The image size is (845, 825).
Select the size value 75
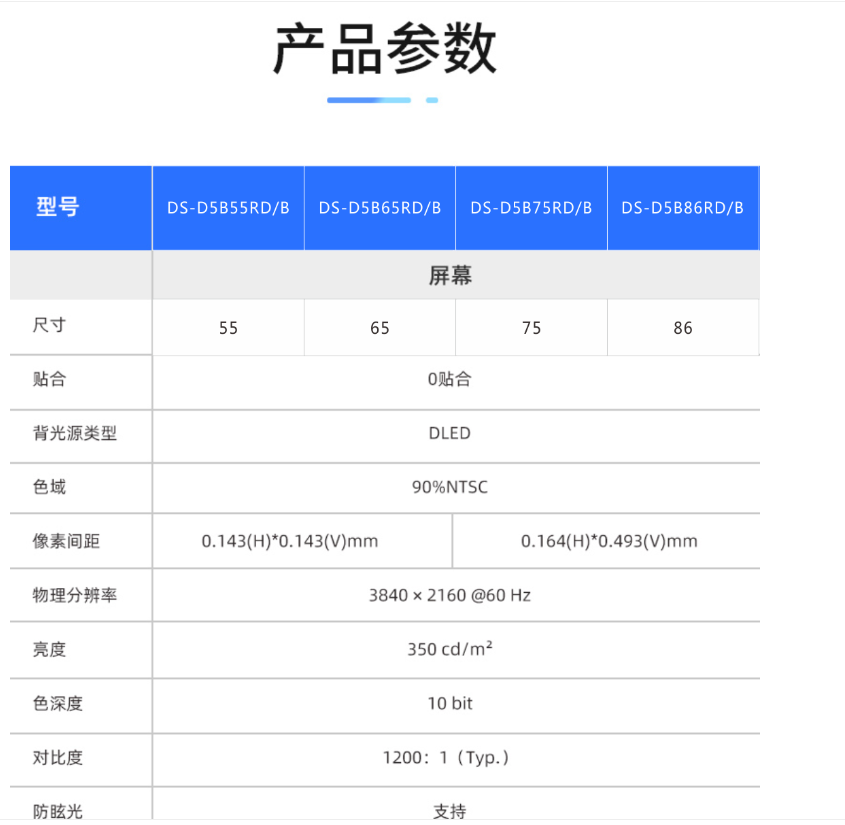point(531,328)
